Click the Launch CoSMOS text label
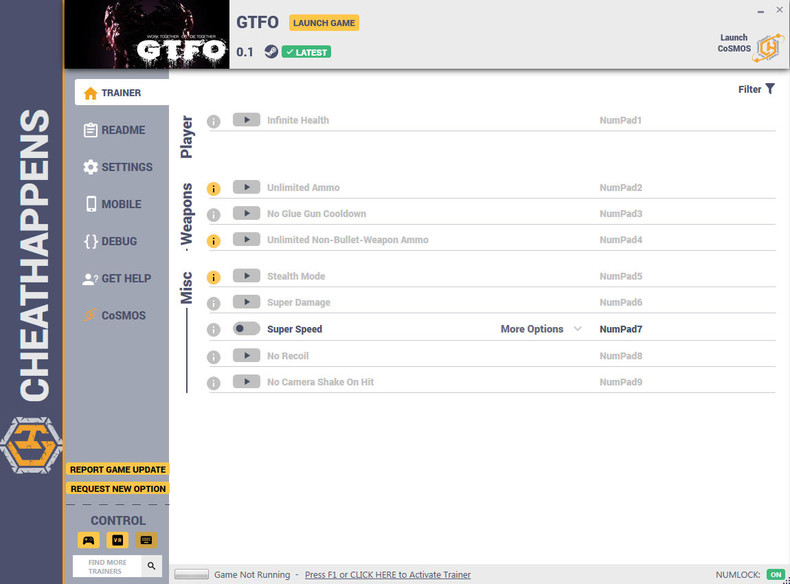This screenshot has height=584, width=790. 734,43
